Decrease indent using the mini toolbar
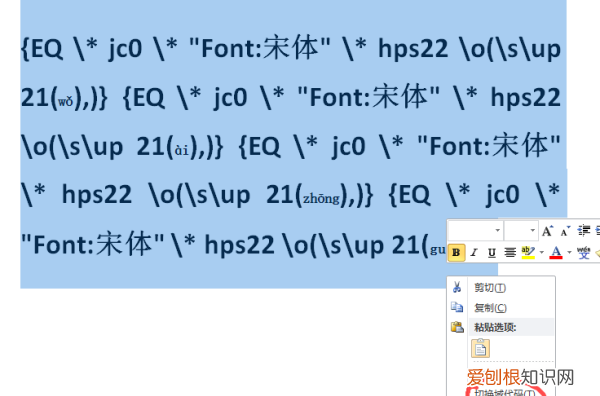Image resolution: width=600 pixels, height=396 pixels. 584,231
